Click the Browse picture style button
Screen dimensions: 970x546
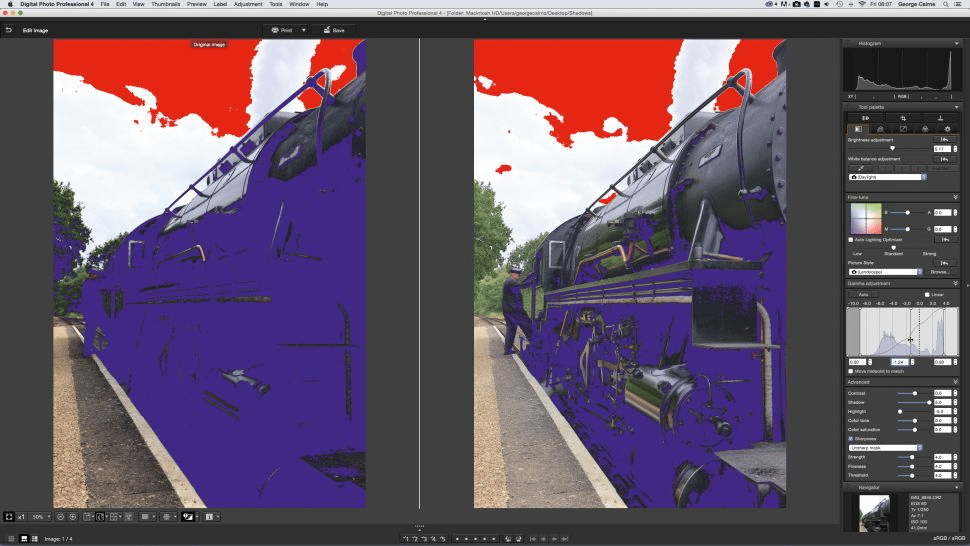(x=939, y=272)
